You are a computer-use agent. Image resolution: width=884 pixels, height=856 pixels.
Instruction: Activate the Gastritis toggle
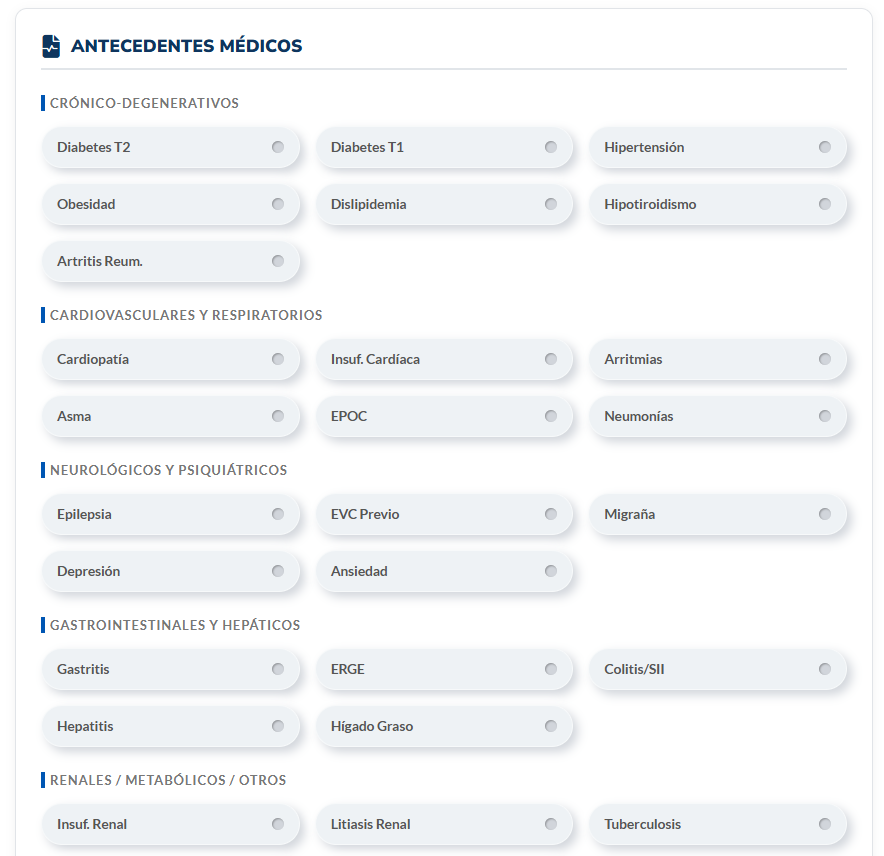point(277,669)
